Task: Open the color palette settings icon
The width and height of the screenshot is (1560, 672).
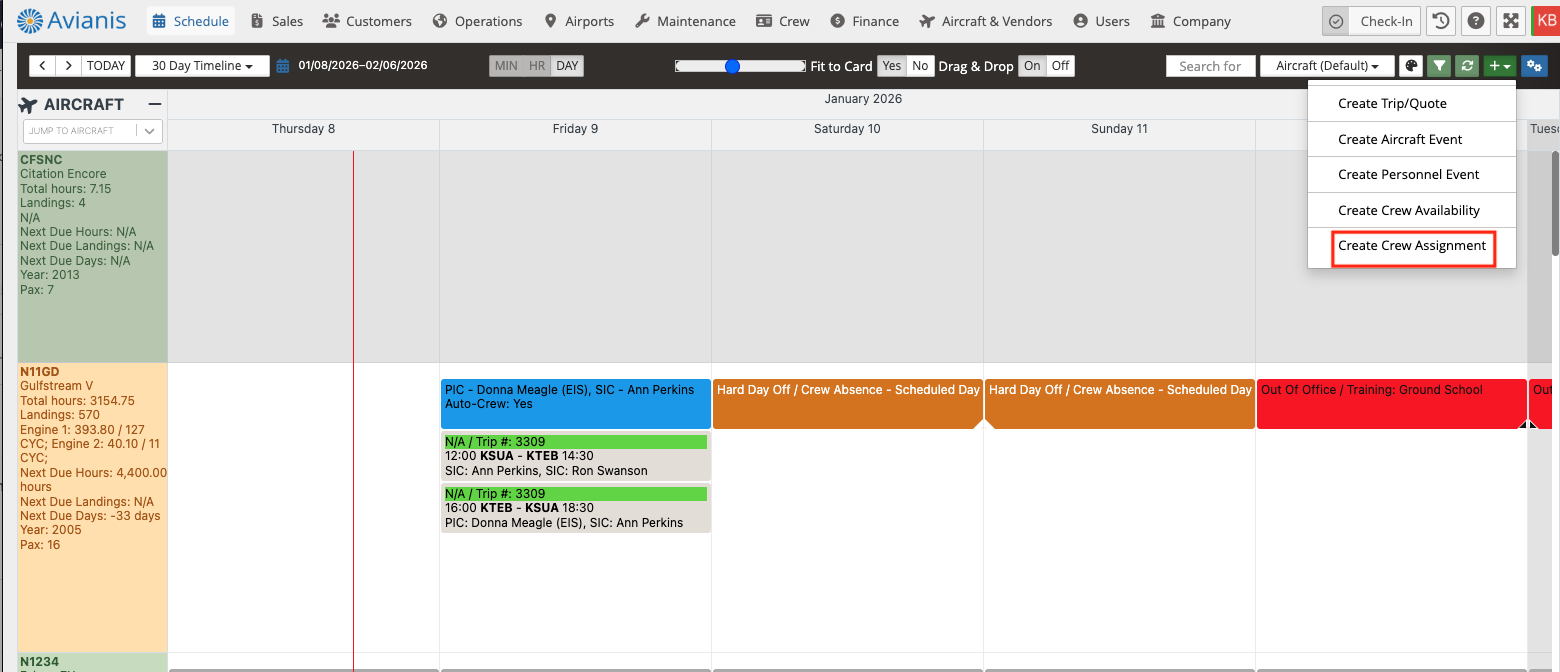Action: click(x=1411, y=66)
